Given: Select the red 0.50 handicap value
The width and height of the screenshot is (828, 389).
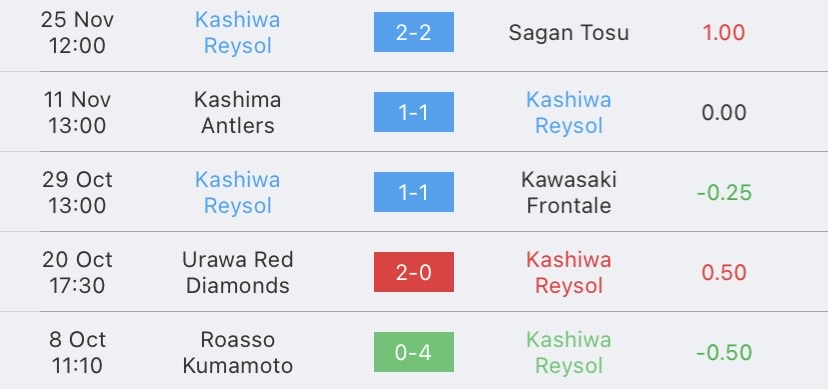Looking at the screenshot, I should 723,272.
